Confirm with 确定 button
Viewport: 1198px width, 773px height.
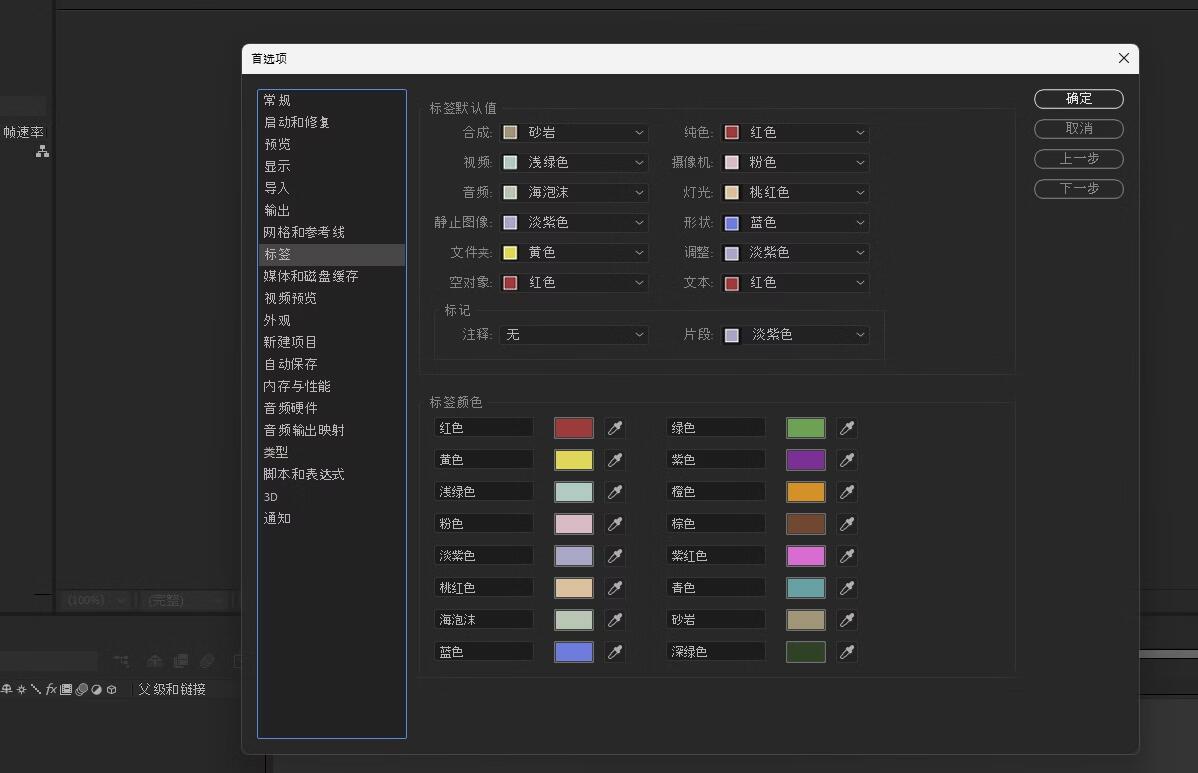click(x=1079, y=99)
